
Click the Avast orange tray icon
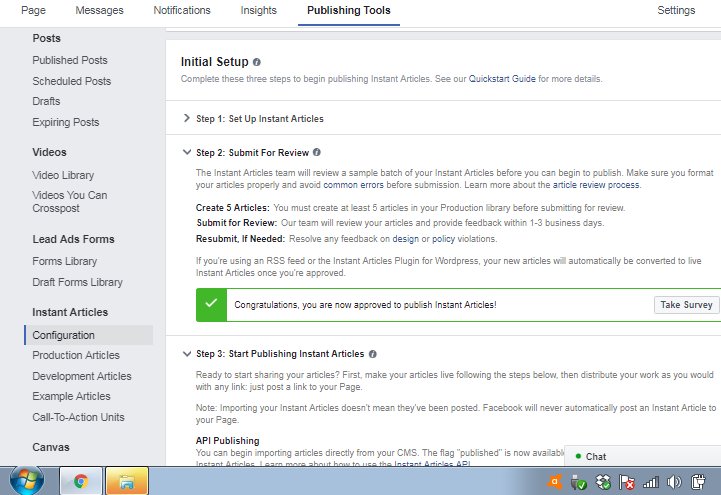click(555, 482)
